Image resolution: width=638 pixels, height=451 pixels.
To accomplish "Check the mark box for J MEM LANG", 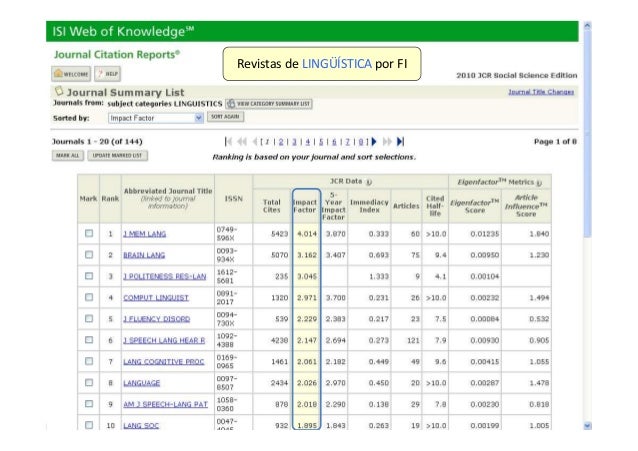I will click(x=89, y=233).
